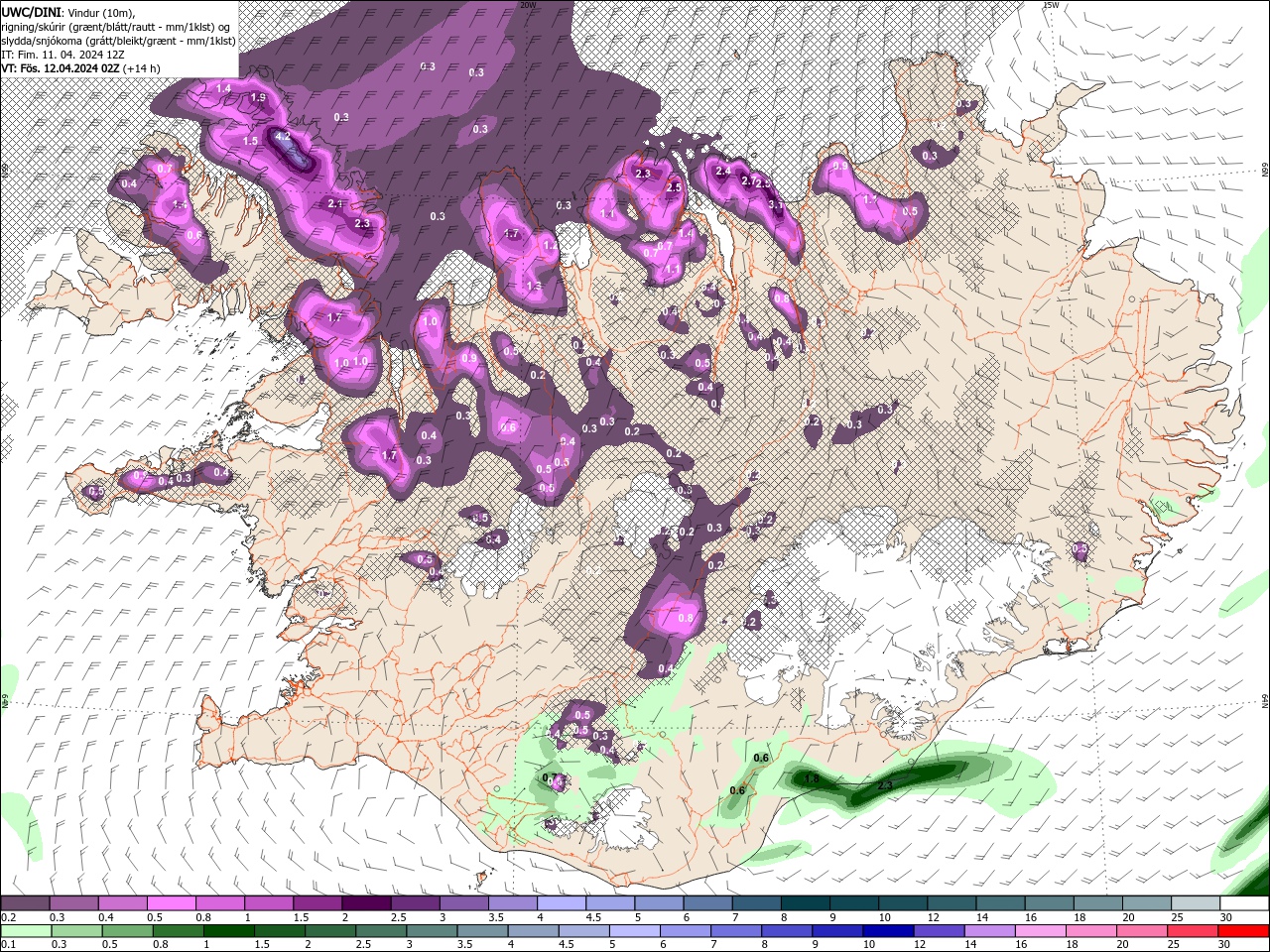Click the 'VT: Fös. 12.04.2024 02Z' valid time text
Screen dimensions: 1270x952
coord(61,68)
